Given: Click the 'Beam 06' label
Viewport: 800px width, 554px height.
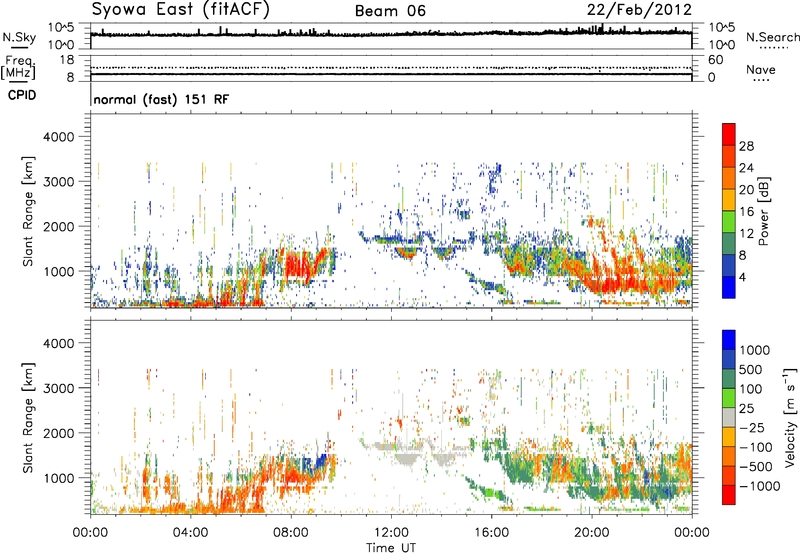Looking at the screenshot, I should click(390, 11).
